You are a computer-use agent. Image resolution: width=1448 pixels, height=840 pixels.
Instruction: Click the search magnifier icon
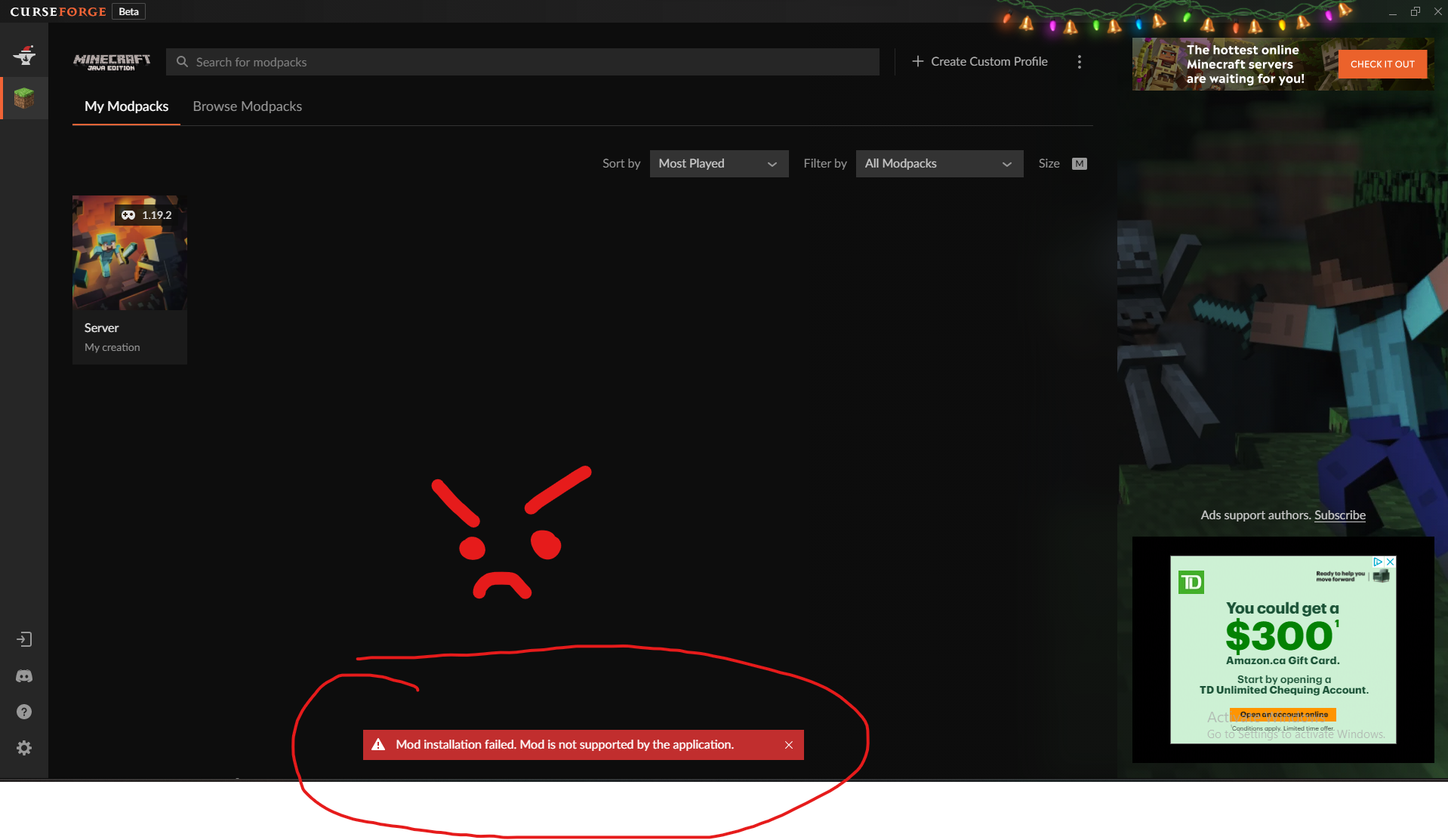(182, 62)
